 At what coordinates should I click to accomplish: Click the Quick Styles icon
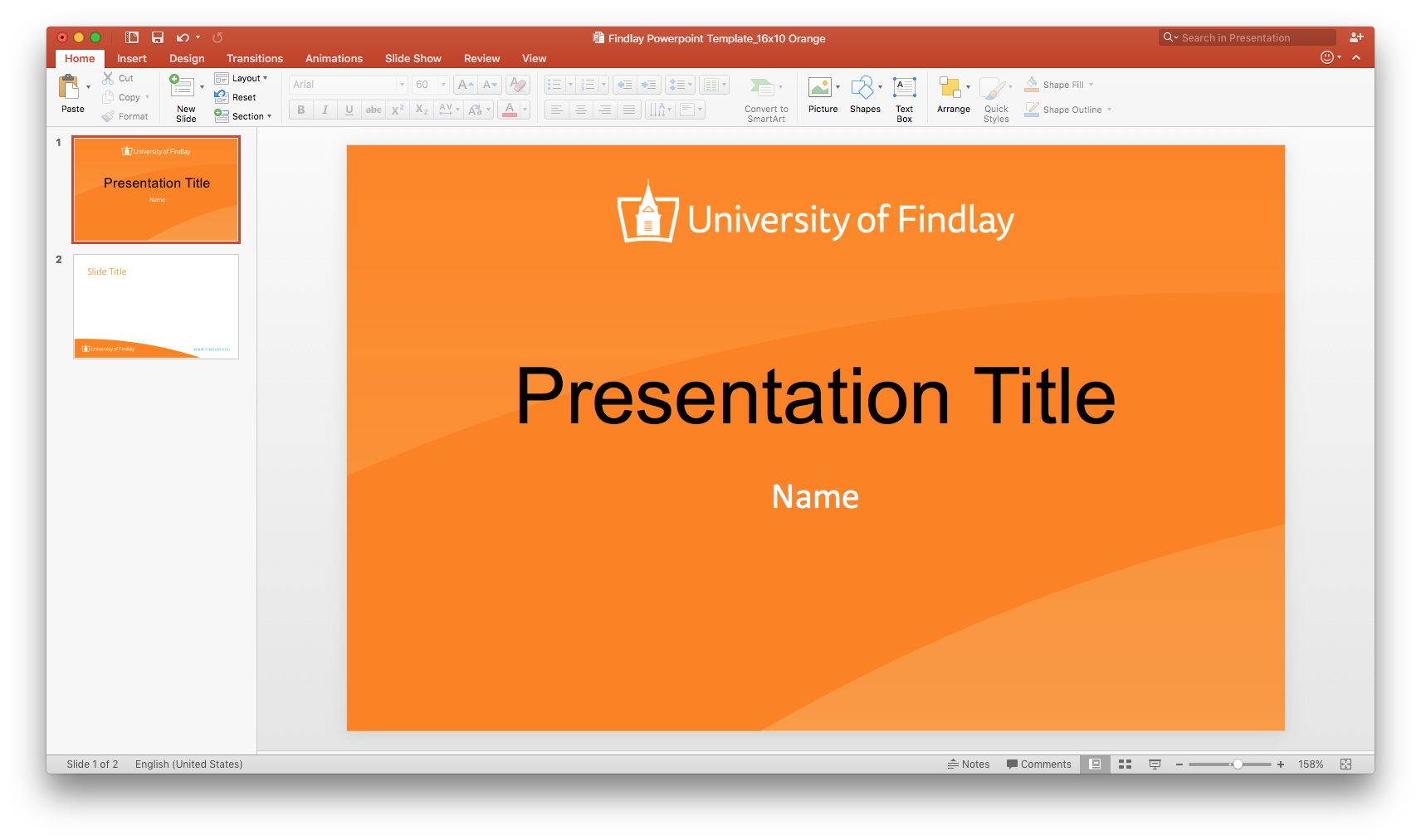992,88
